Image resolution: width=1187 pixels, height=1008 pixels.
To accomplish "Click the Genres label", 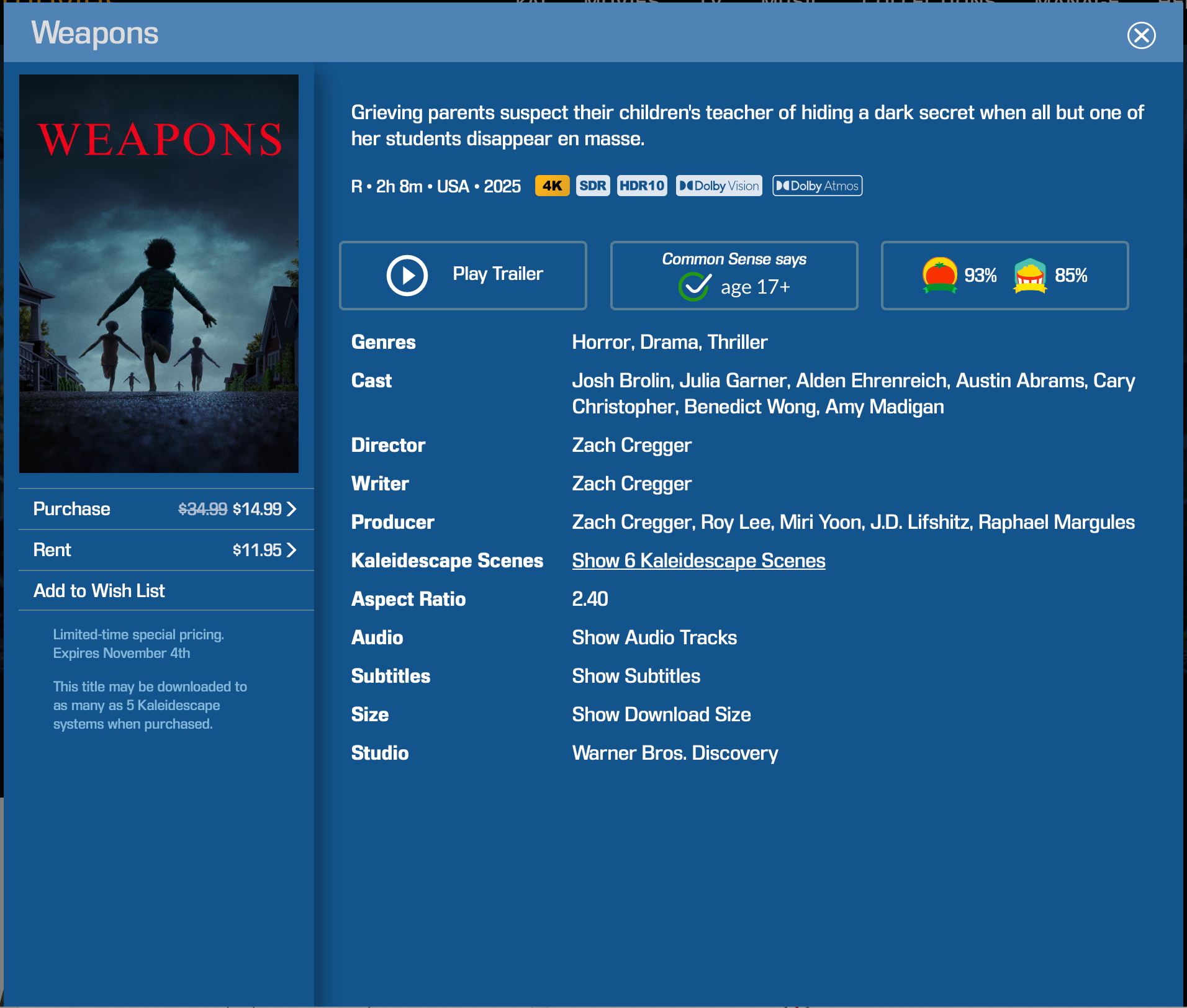I will pyautogui.click(x=383, y=342).
